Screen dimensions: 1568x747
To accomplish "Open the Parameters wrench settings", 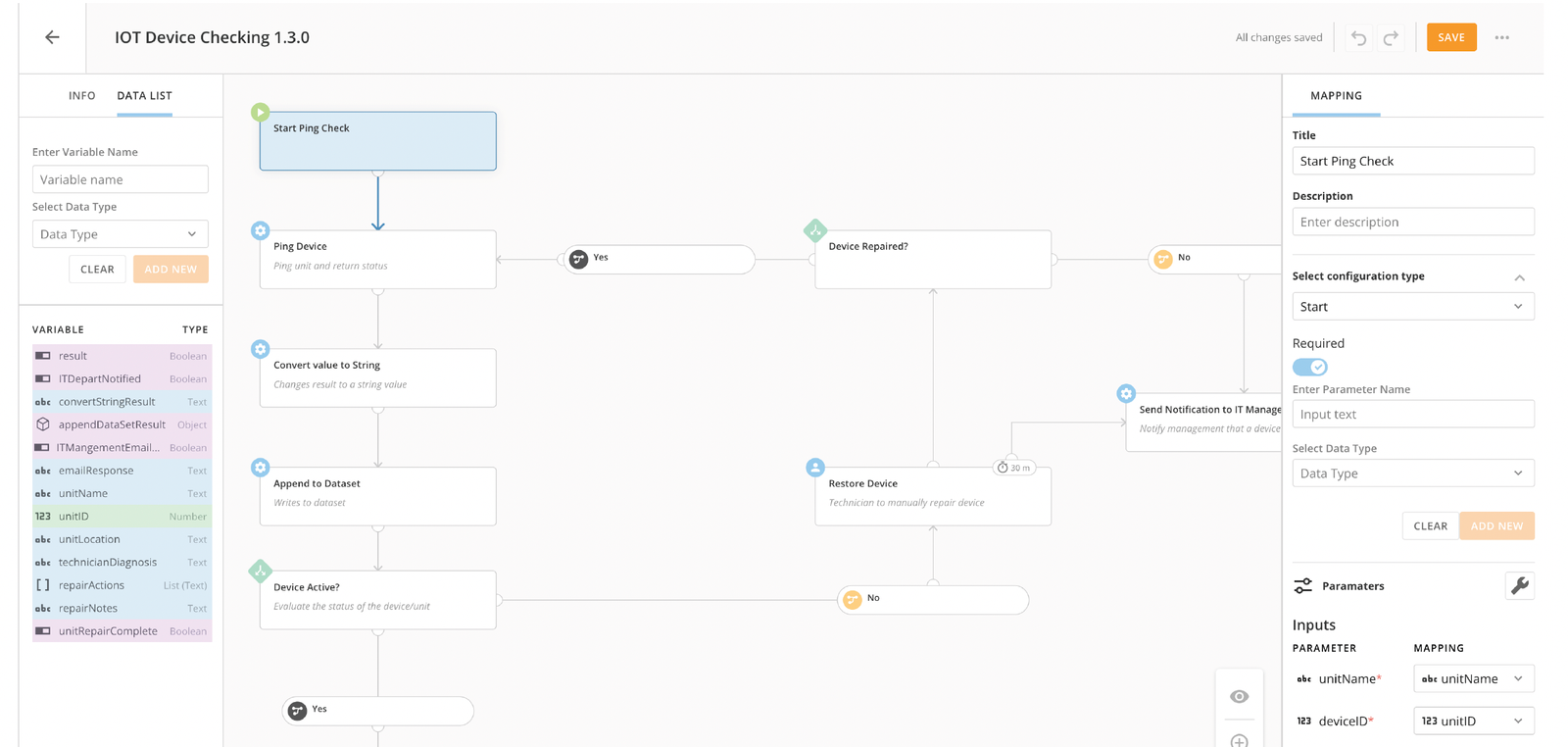I will 1519,585.
